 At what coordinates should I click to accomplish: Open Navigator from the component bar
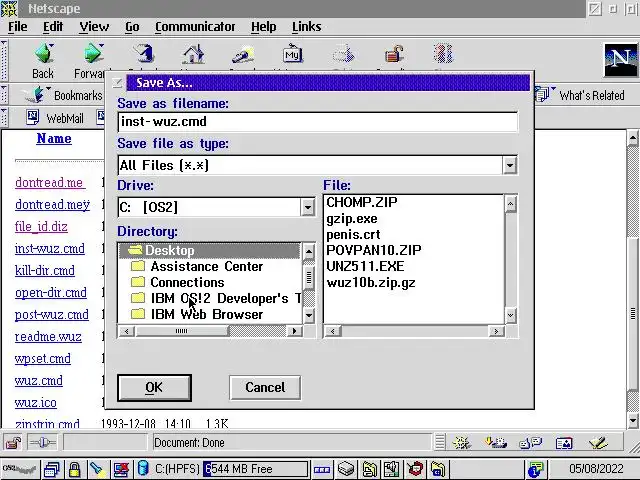tap(462, 442)
